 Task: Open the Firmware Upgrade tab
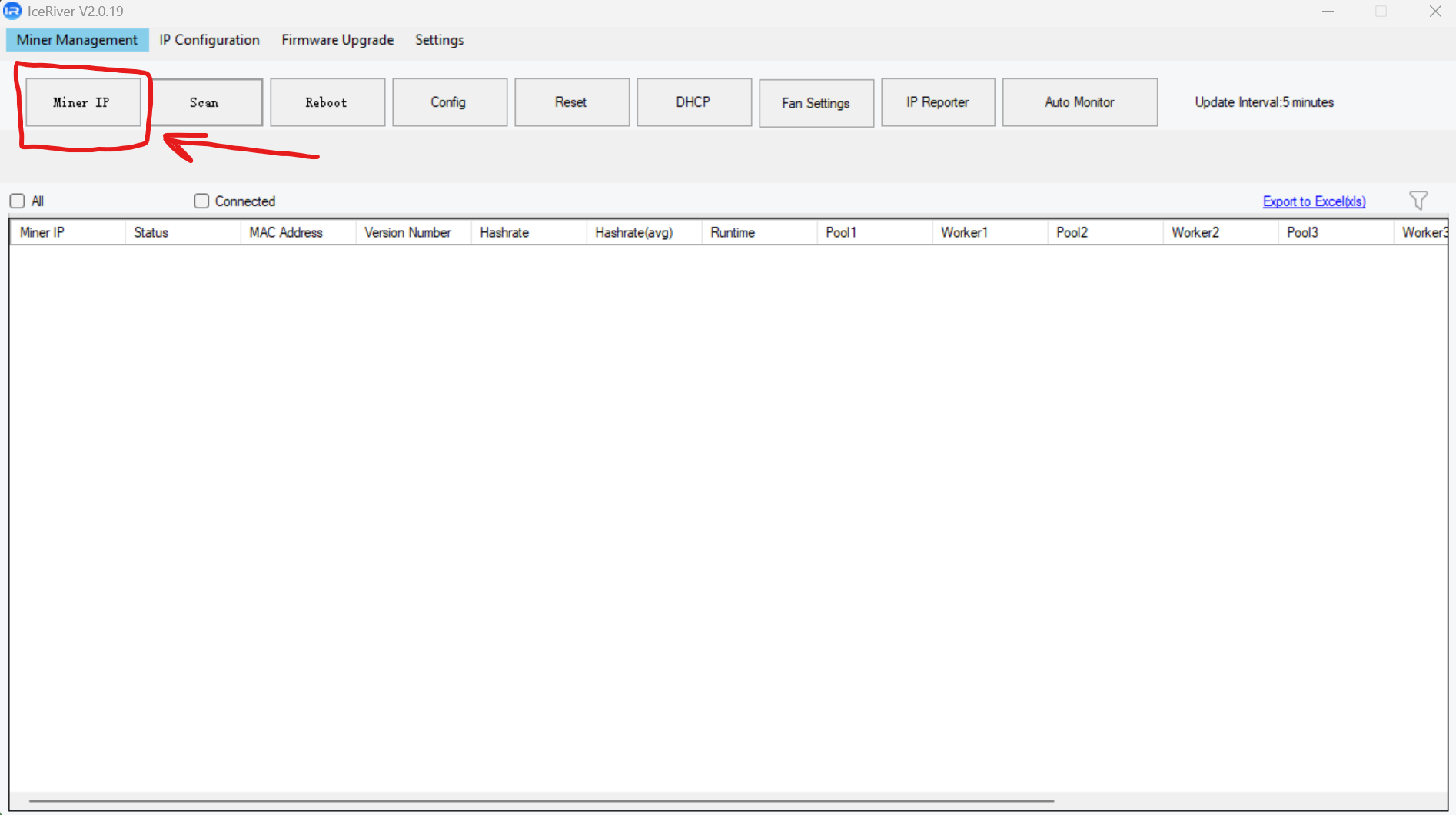[x=337, y=40]
